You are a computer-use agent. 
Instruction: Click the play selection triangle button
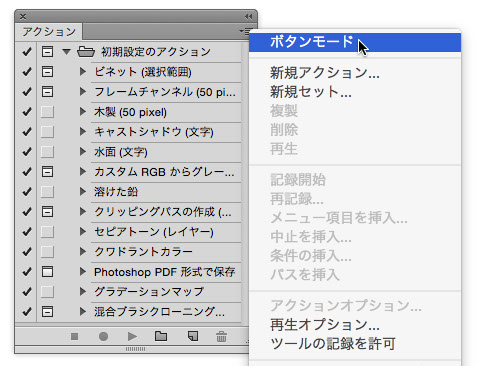point(132,337)
